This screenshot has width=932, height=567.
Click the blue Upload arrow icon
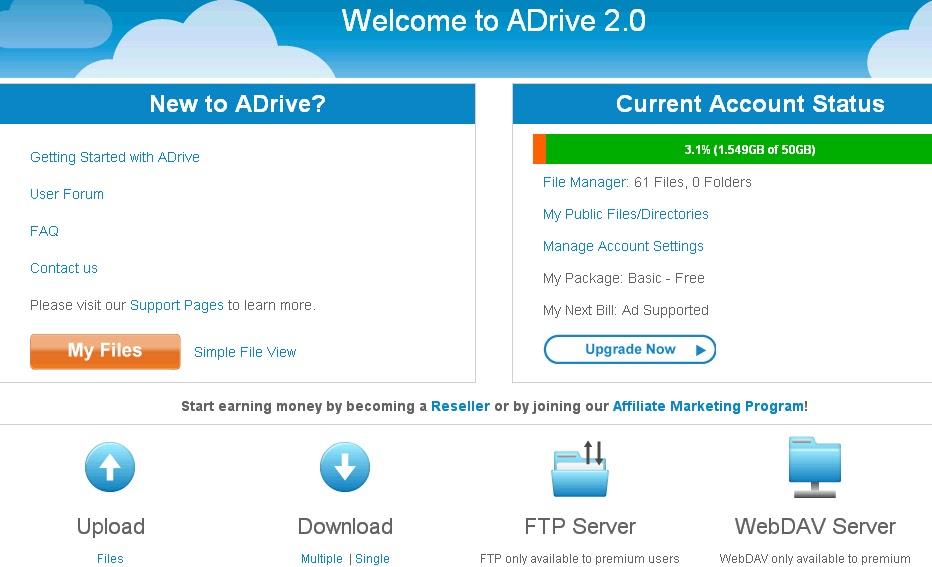(110, 467)
